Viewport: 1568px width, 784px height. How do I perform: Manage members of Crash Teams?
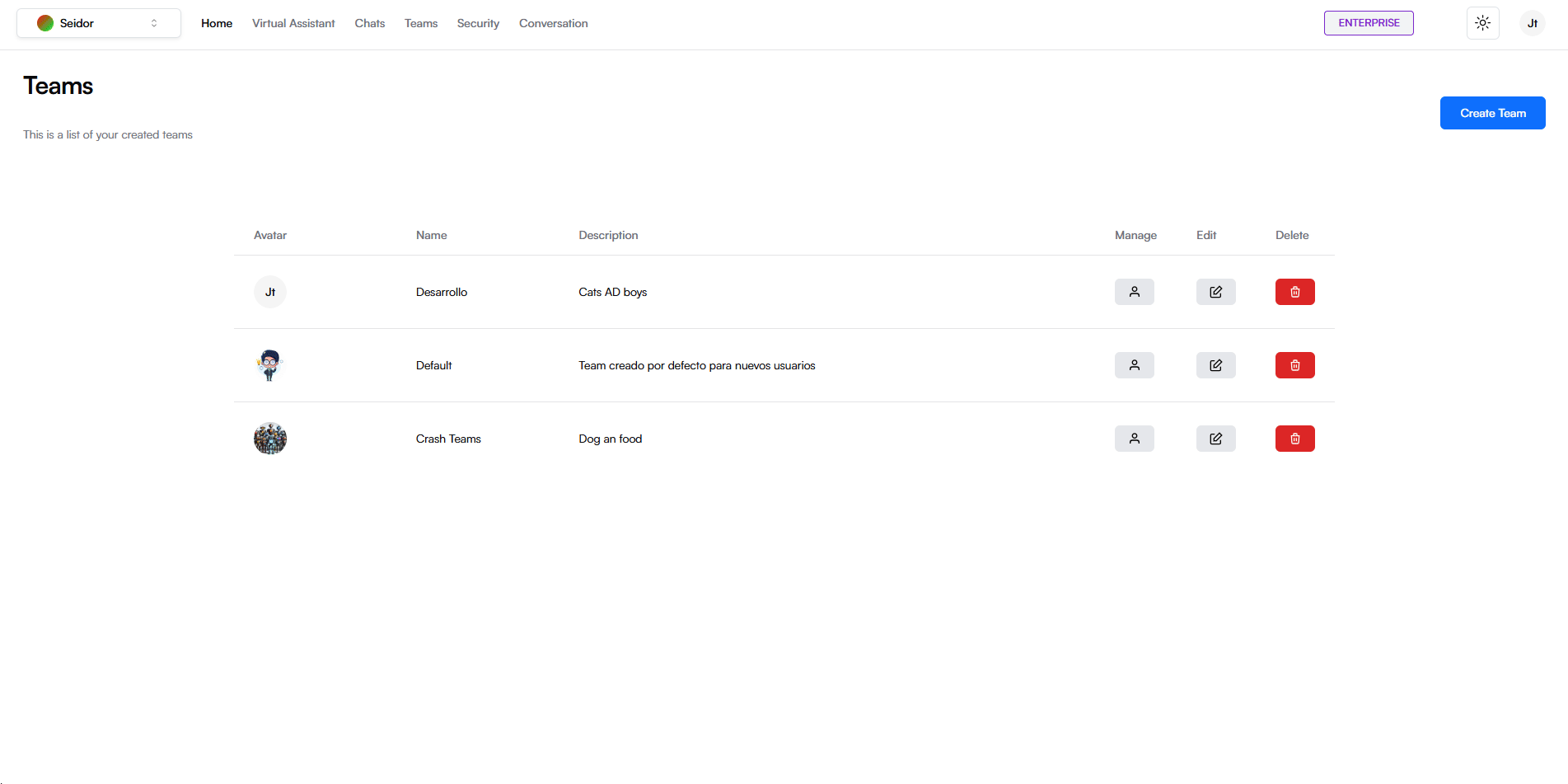(x=1134, y=439)
